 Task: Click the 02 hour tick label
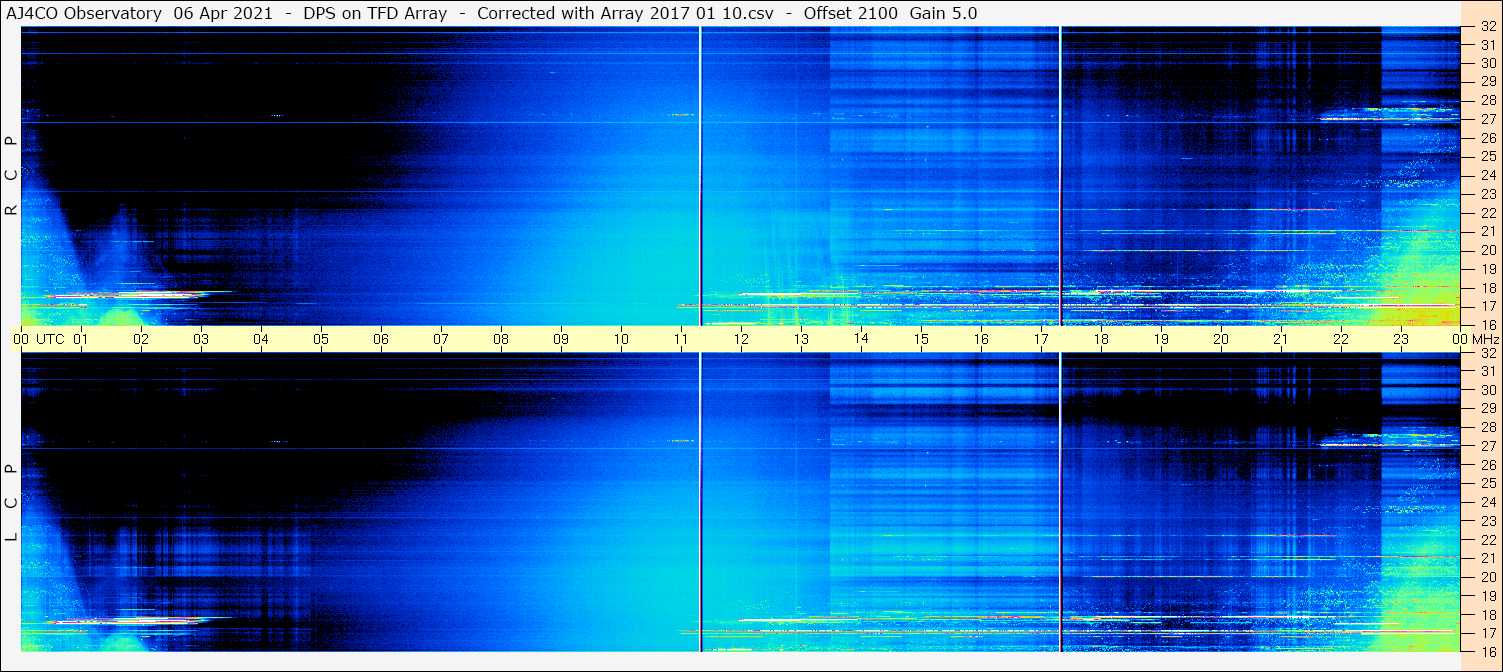141,339
